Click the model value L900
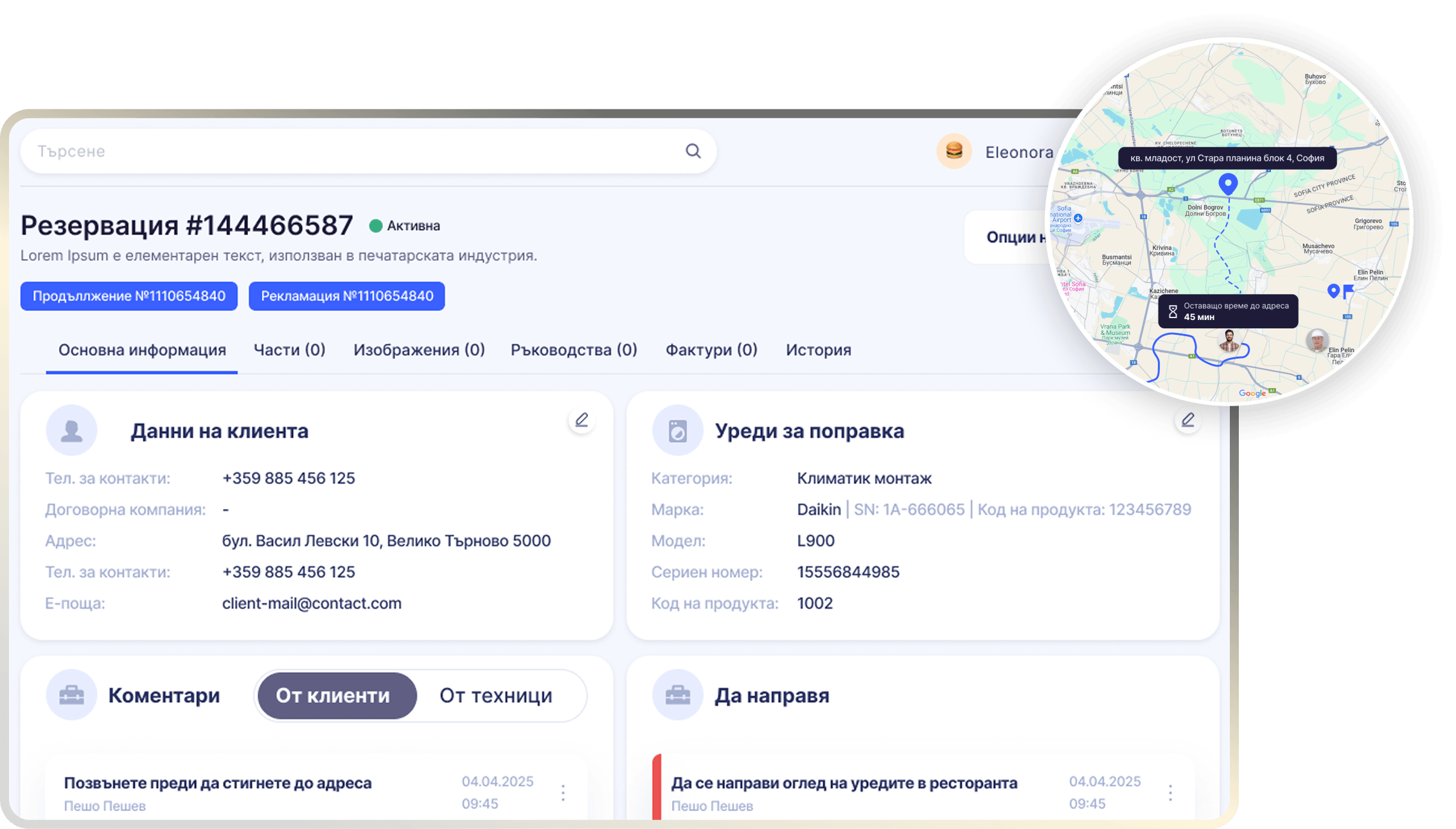The height and width of the screenshot is (829, 1456). click(x=815, y=541)
